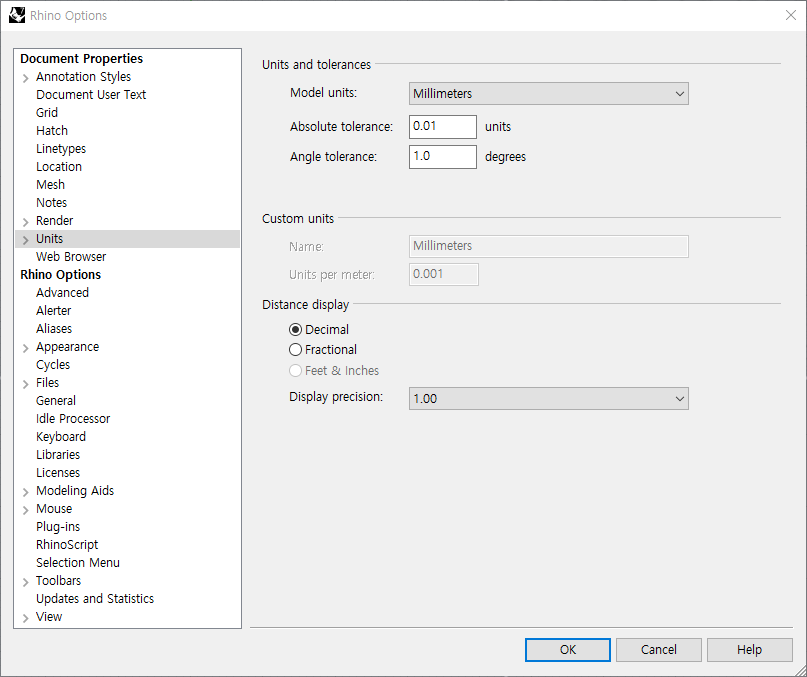Expand the Annotation Styles tree node
807x677 pixels.
pos(25,78)
